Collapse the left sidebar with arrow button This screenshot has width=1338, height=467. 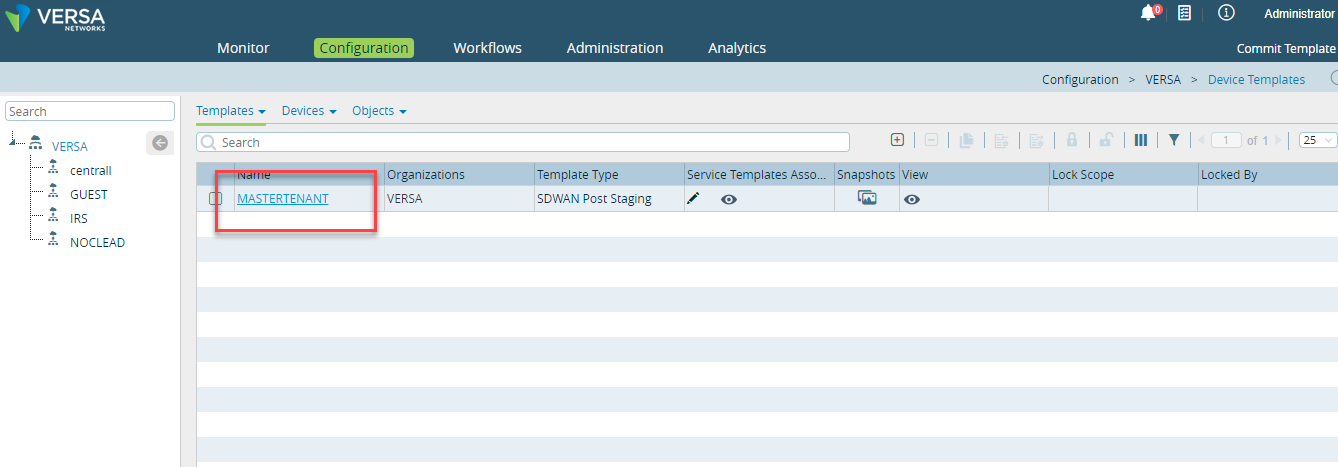click(x=160, y=143)
